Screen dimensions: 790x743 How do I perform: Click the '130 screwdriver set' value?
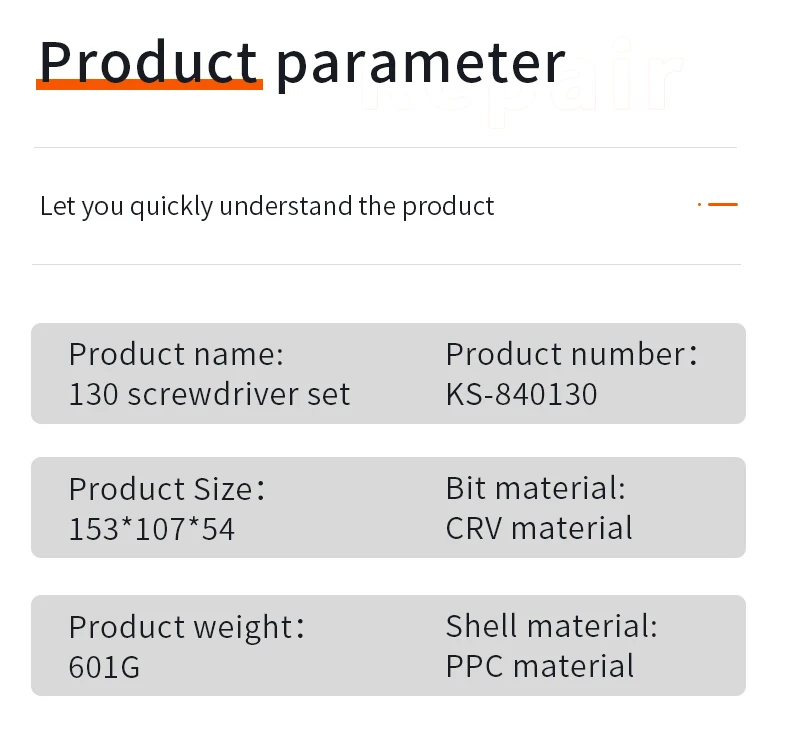[x=209, y=394]
